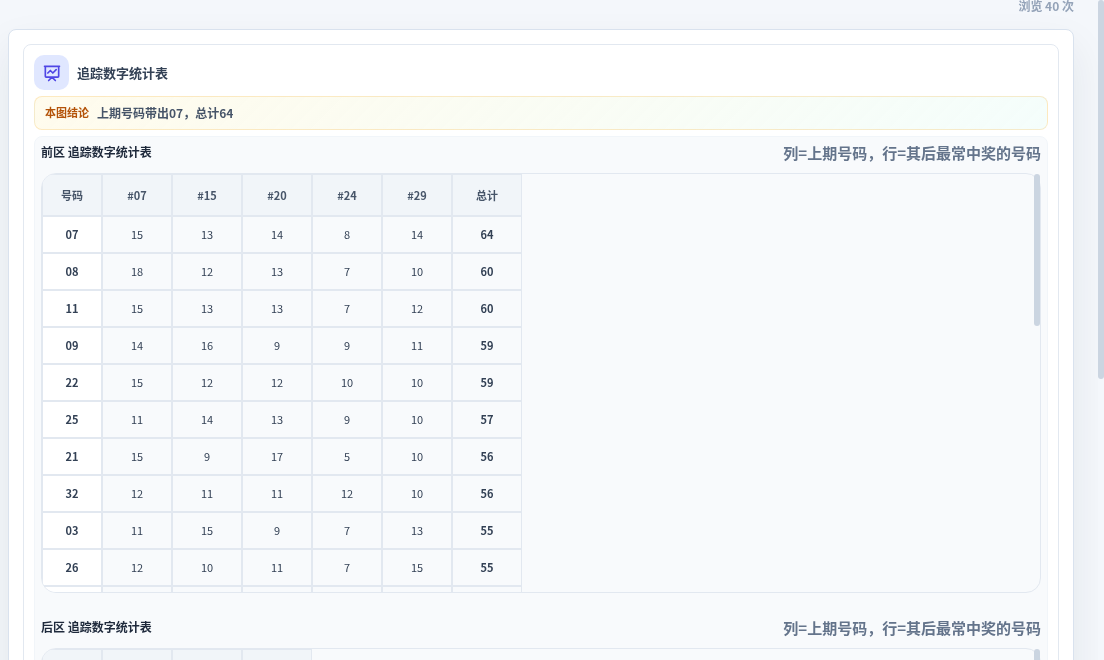Click the 后区 列=上期号码 explanation text
Screen dimensions: 1104x660
pyautogui.click(x=911, y=628)
